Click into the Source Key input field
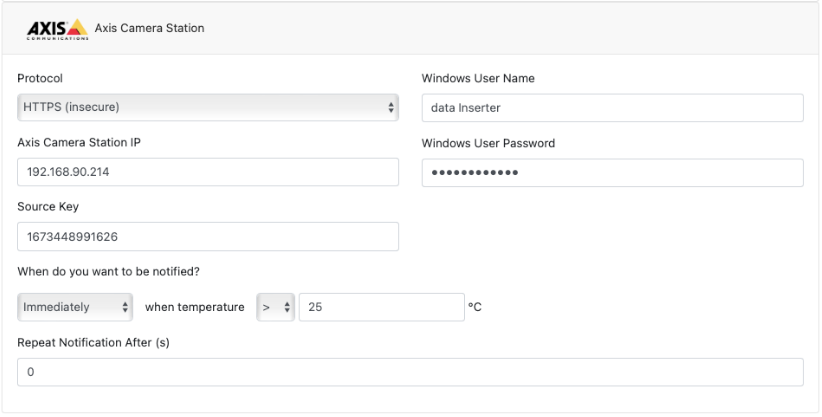The image size is (822, 417). [208, 237]
